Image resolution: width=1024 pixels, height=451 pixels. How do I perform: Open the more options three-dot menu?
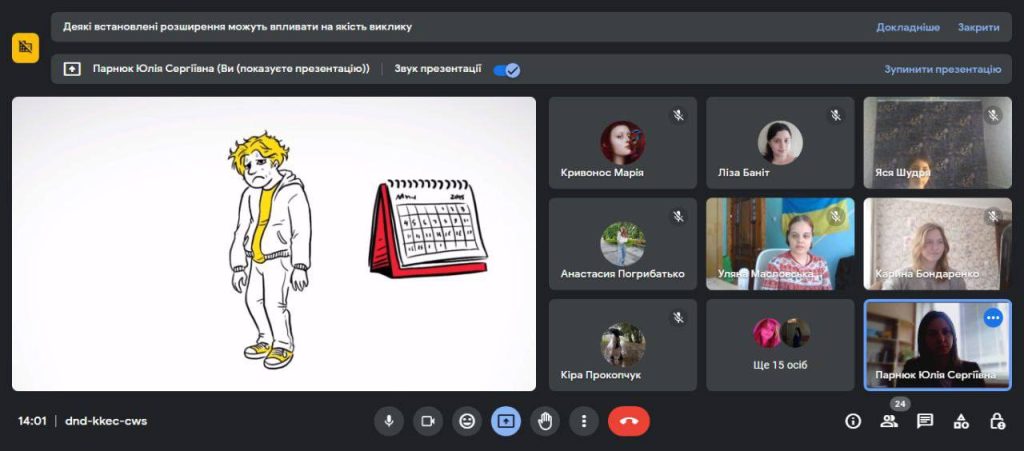click(584, 421)
